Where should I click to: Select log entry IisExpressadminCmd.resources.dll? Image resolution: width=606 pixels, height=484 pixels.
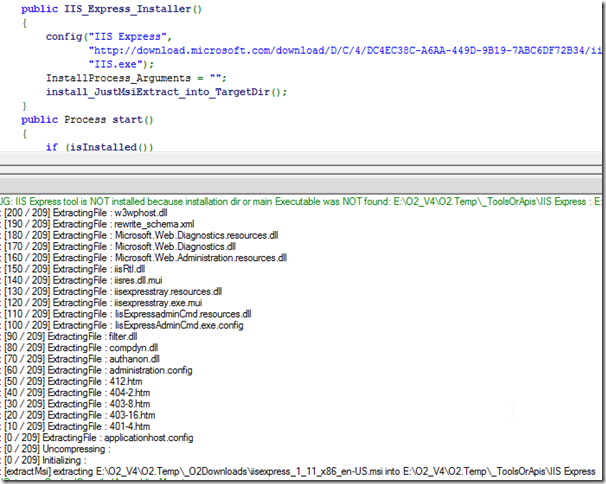click(127, 314)
